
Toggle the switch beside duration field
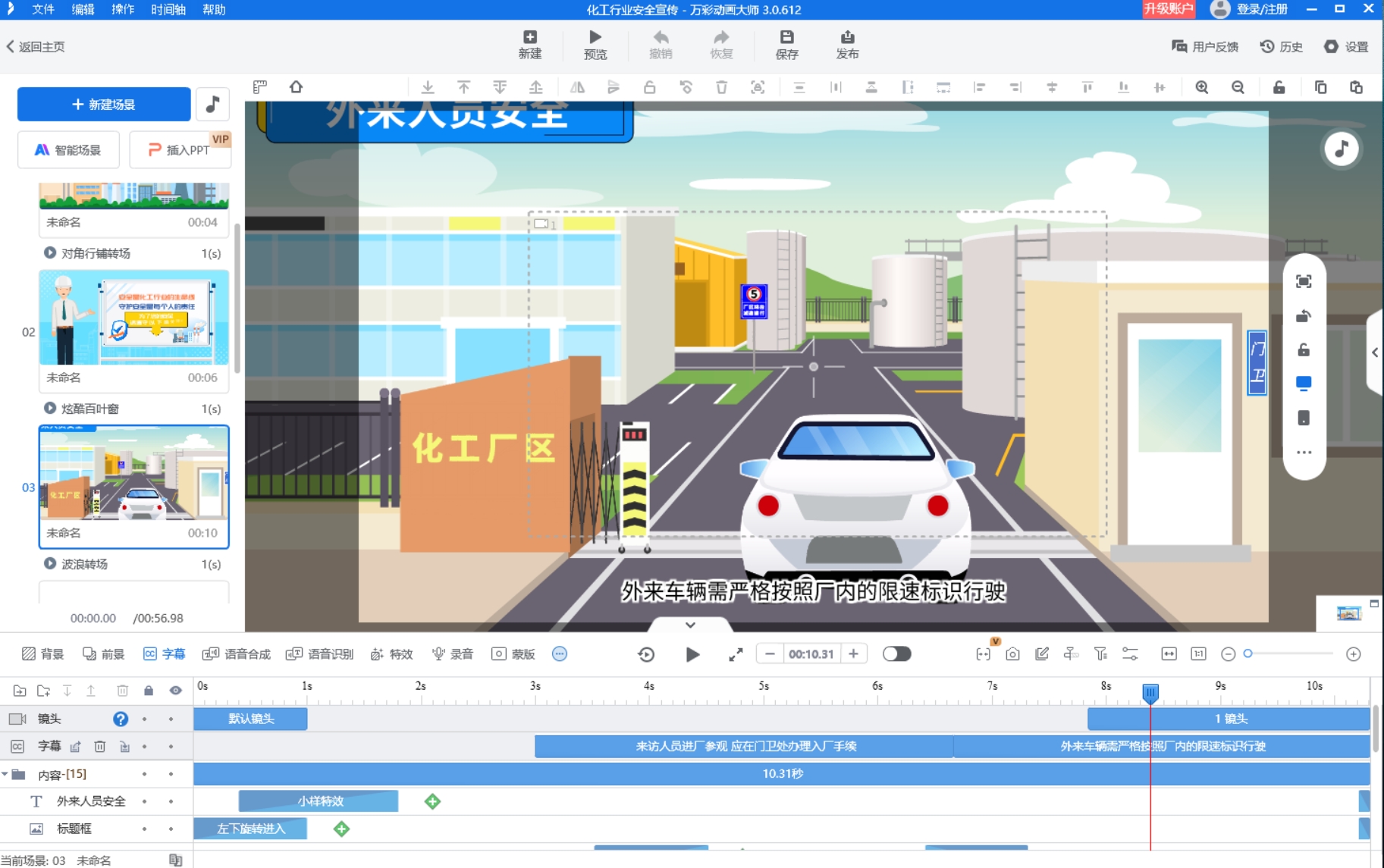(896, 653)
